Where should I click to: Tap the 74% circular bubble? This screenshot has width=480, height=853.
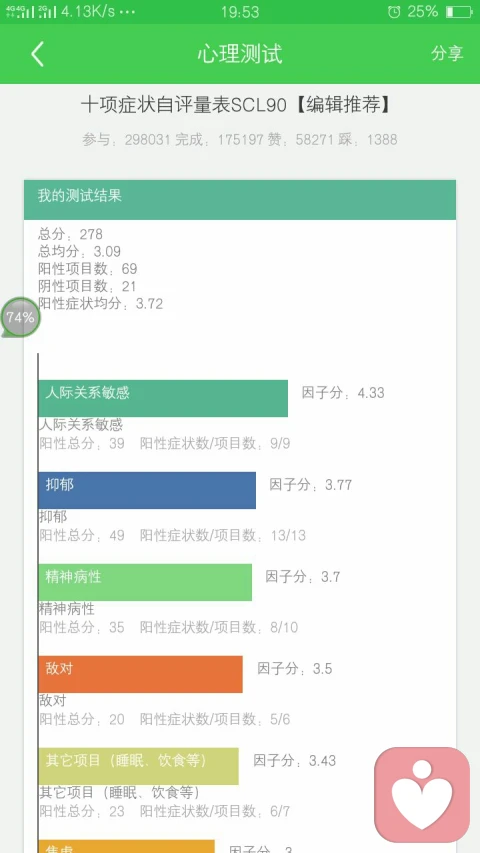pyautogui.click(x=20, y=317)
